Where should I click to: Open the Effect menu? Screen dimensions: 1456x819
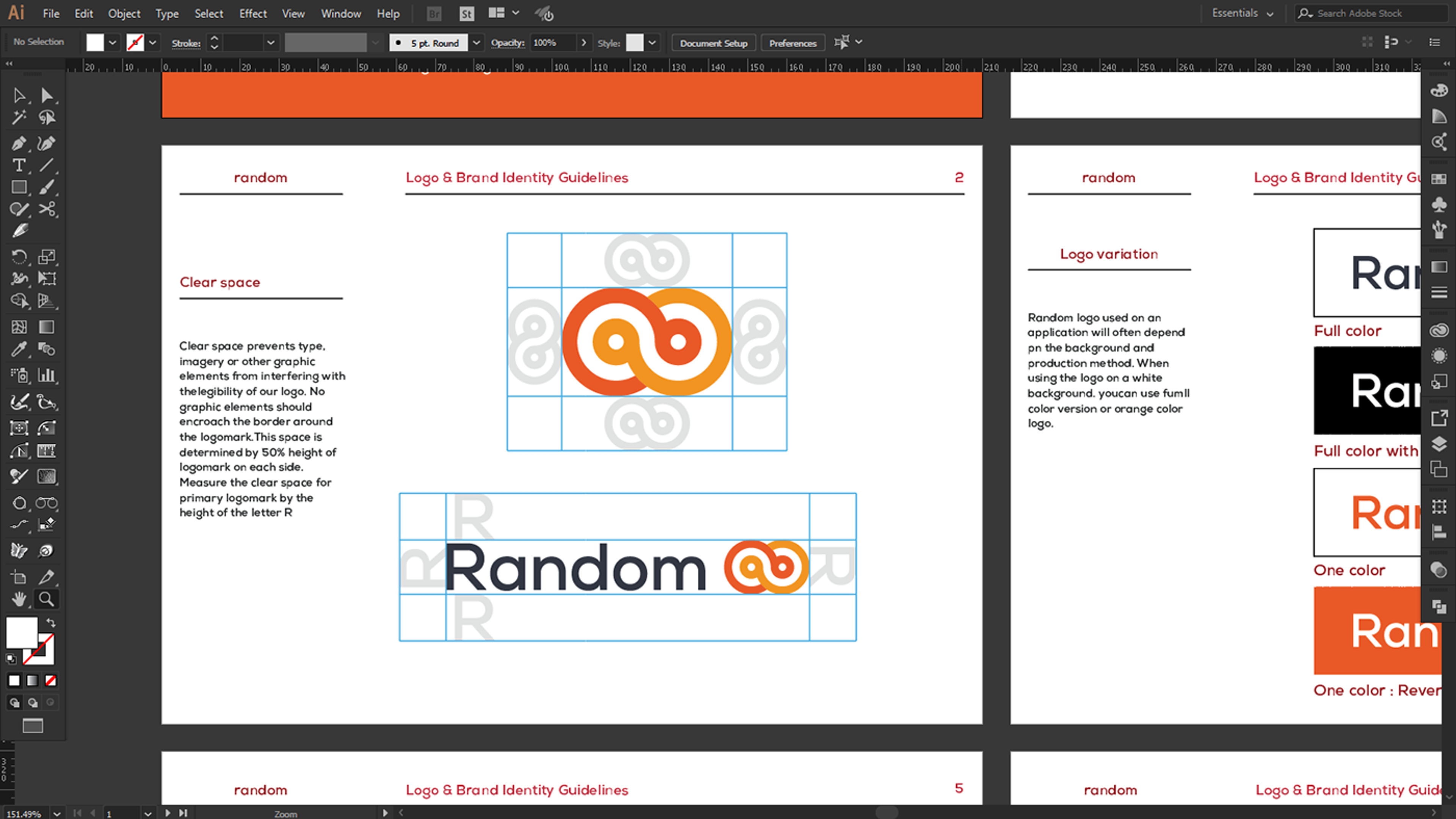[253, 14]
